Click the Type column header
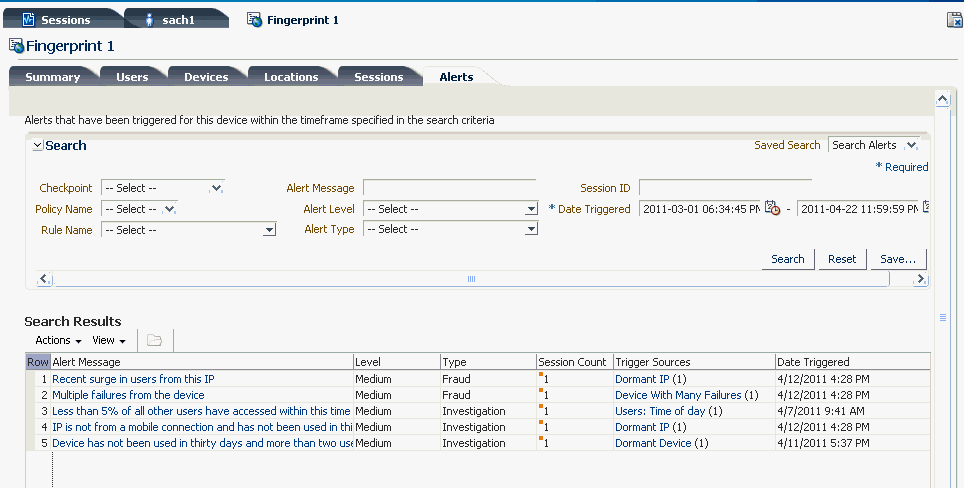The height and width of the screenshot is (488, 964). click(x=489, y=362)
